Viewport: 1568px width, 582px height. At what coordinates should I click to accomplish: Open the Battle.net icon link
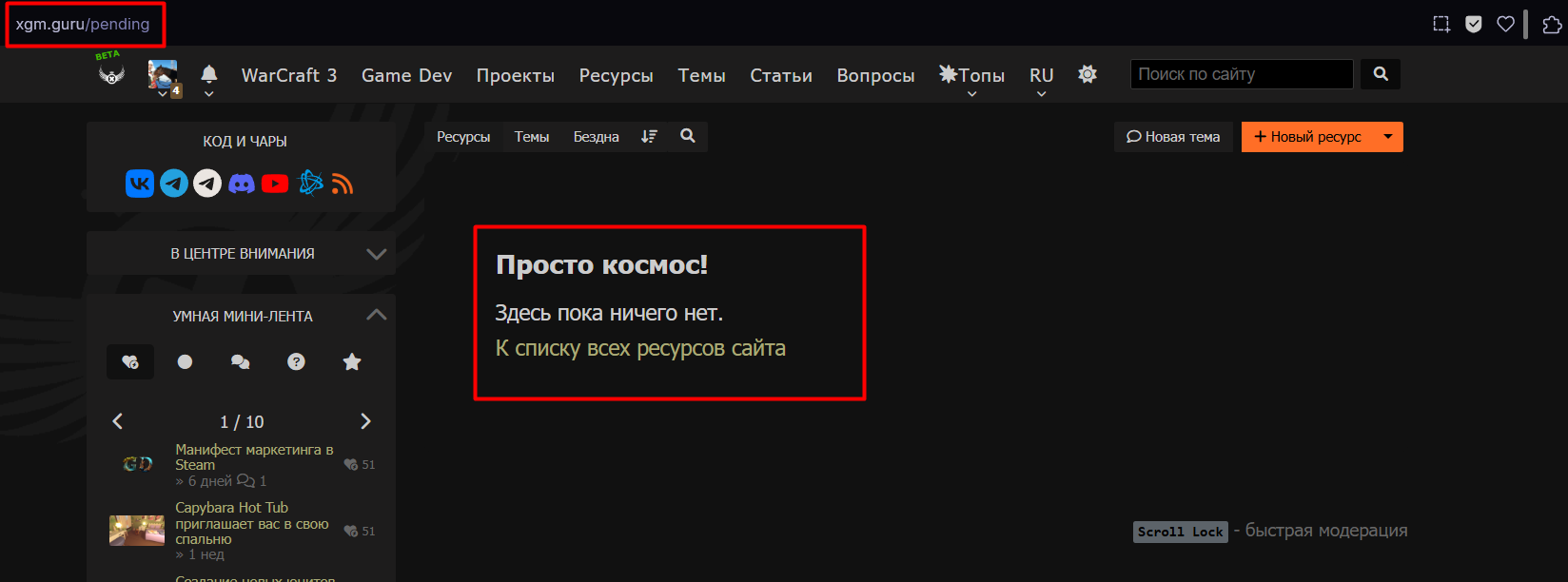[311, 183]
